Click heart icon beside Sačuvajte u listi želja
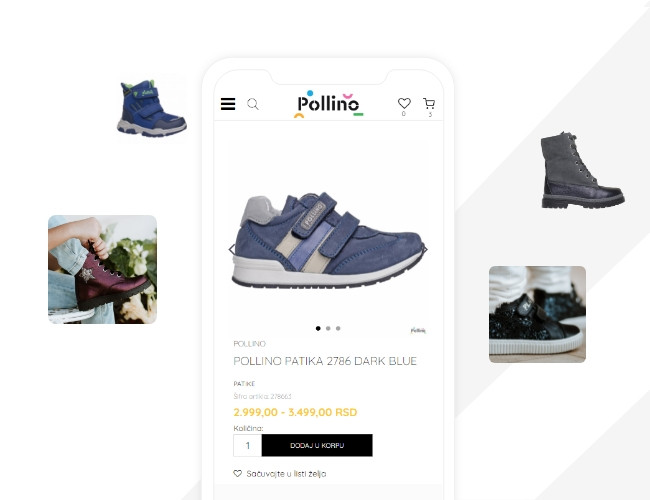 click(x=238, y=473)
